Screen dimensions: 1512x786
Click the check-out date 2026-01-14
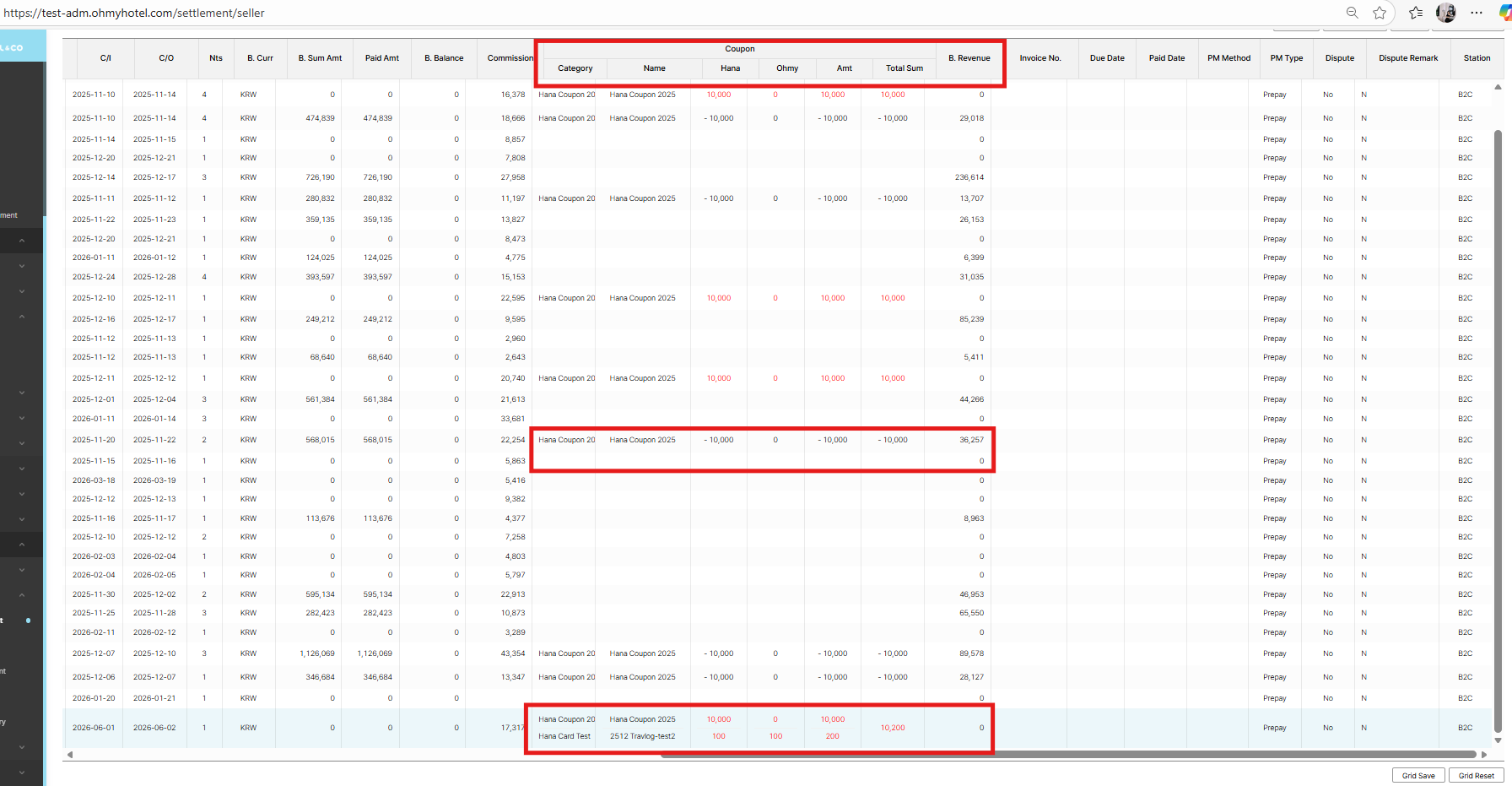(154, 419)
